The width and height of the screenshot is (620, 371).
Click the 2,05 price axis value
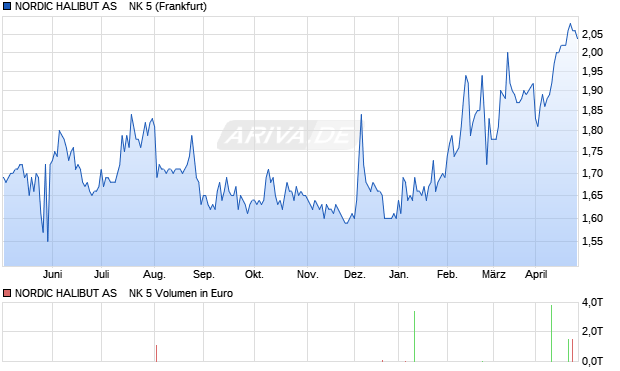pos(592,34)
